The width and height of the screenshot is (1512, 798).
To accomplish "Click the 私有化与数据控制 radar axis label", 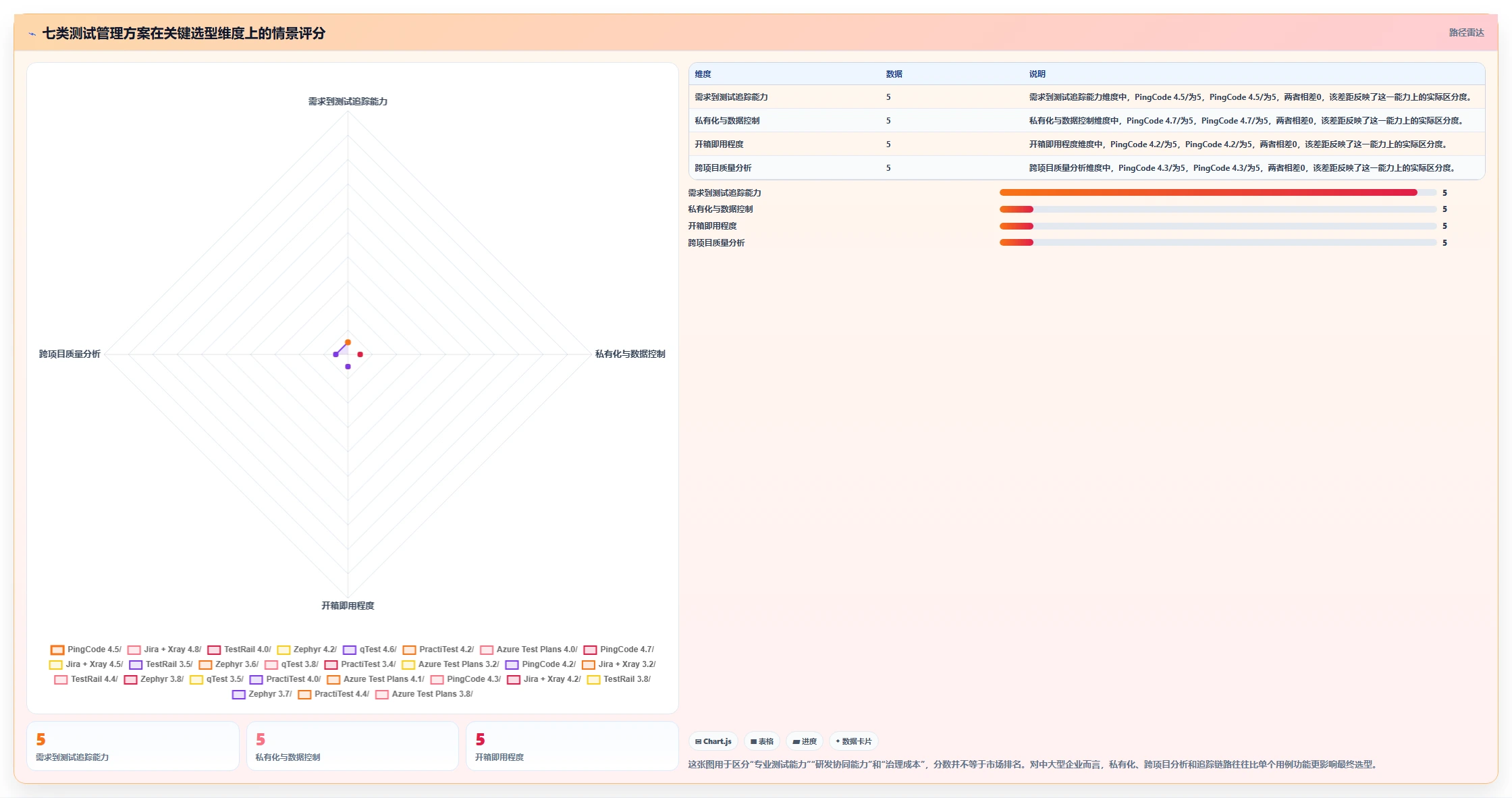I will [x=630, y=354].
